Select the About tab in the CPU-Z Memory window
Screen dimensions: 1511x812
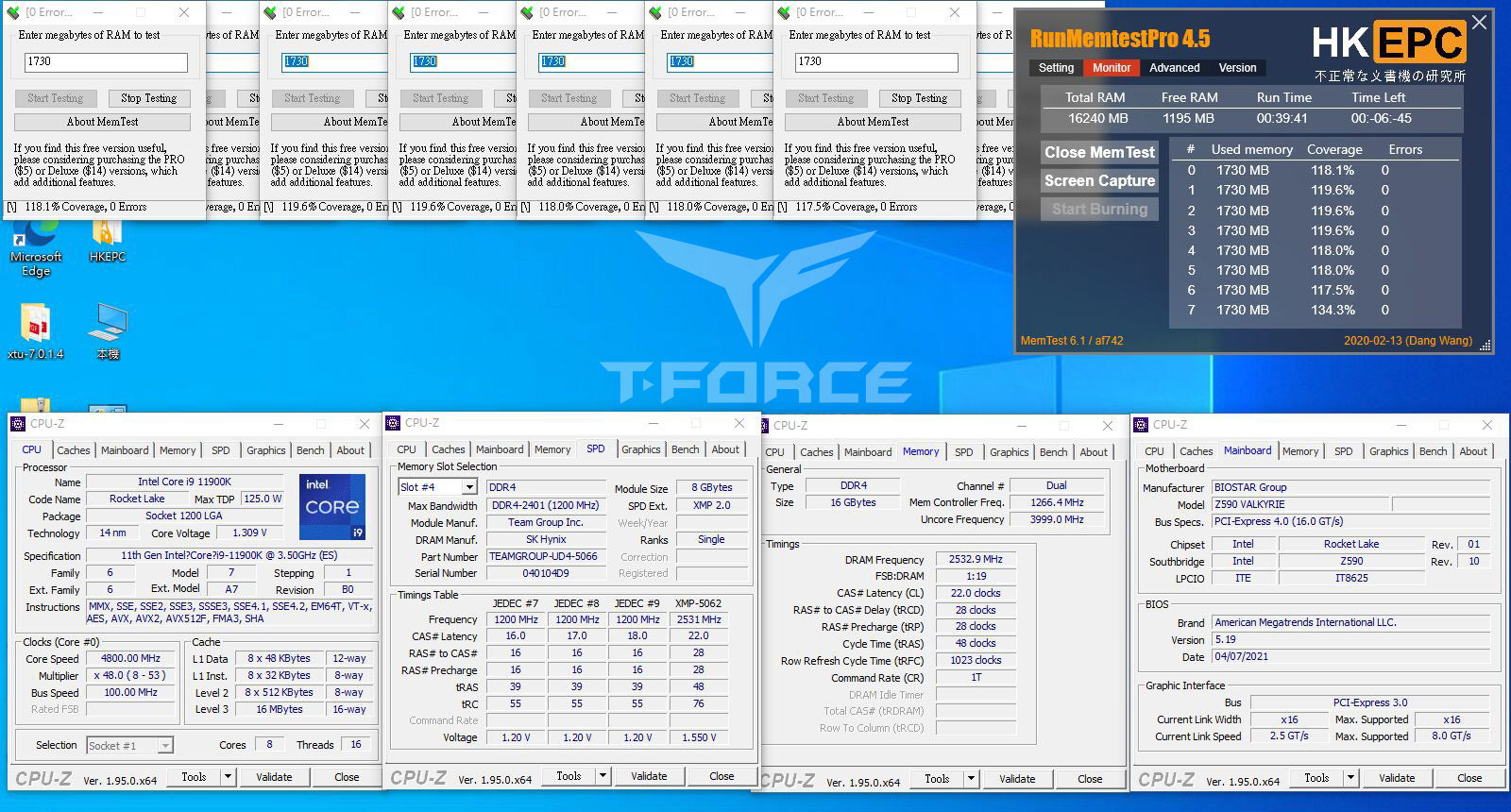(1094, 452)
